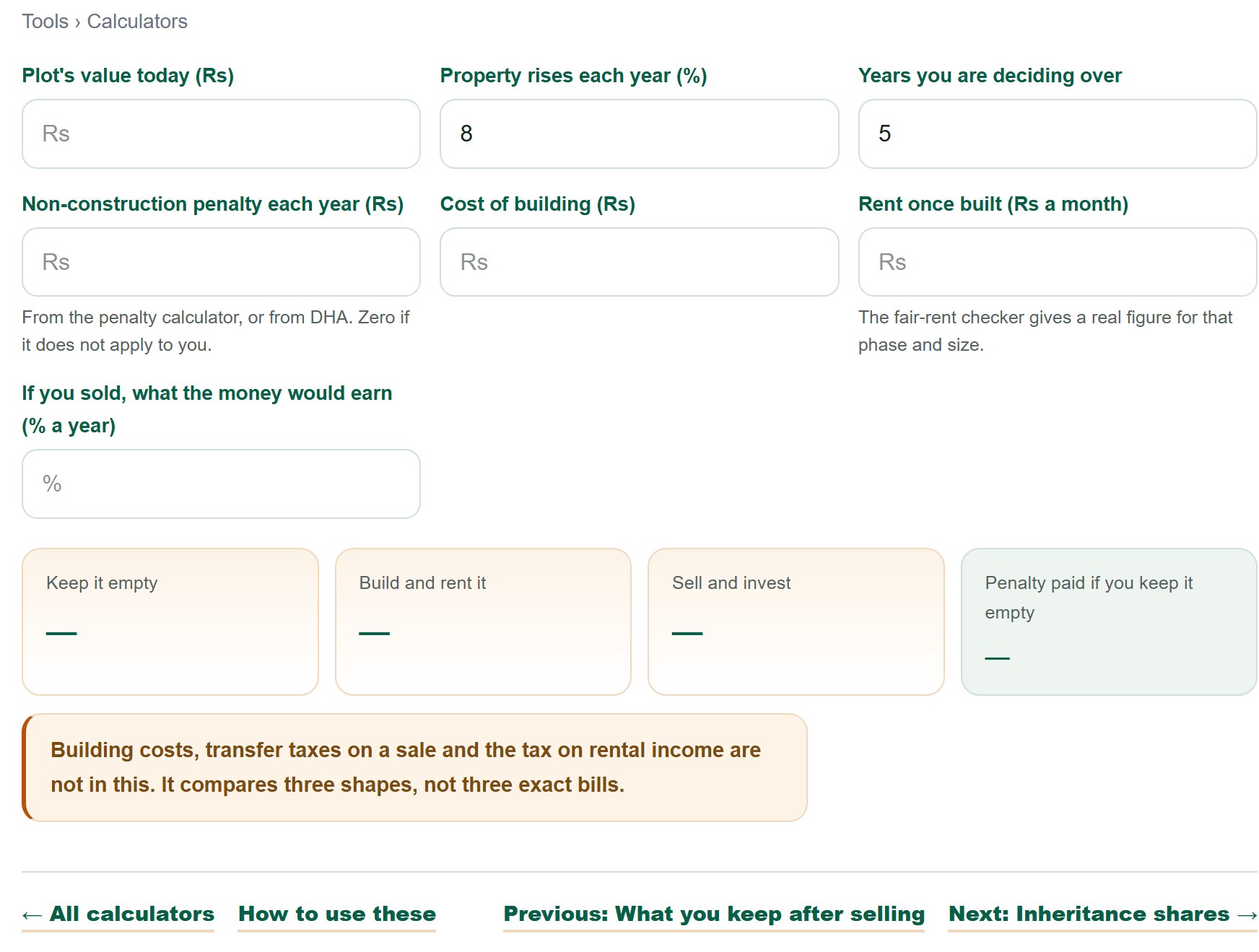1259x952 pixels.
Task: Edit the Years you are deciding over field
Action: pos(1058,134)
